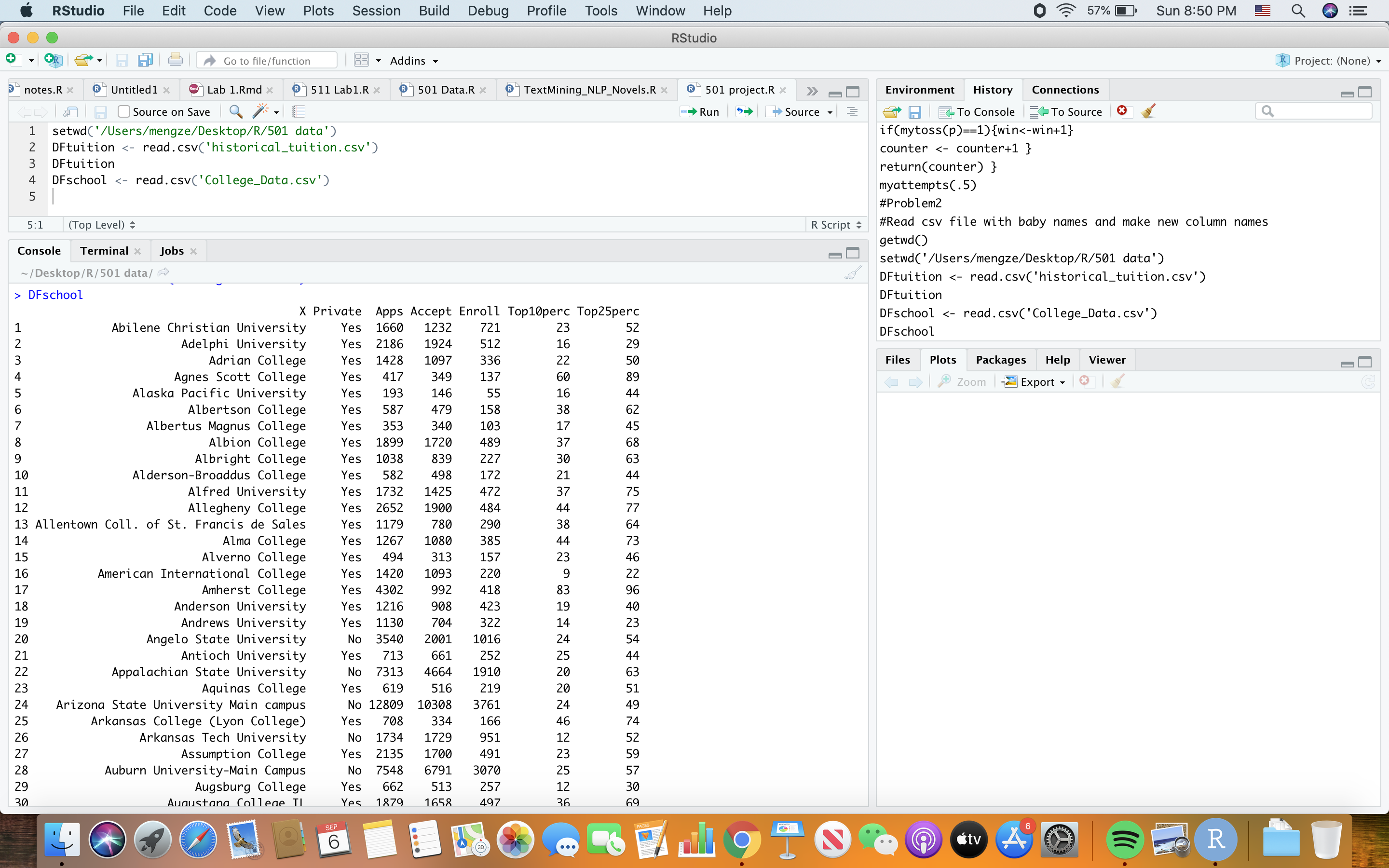Click the workspace panes grid icon

362,60
